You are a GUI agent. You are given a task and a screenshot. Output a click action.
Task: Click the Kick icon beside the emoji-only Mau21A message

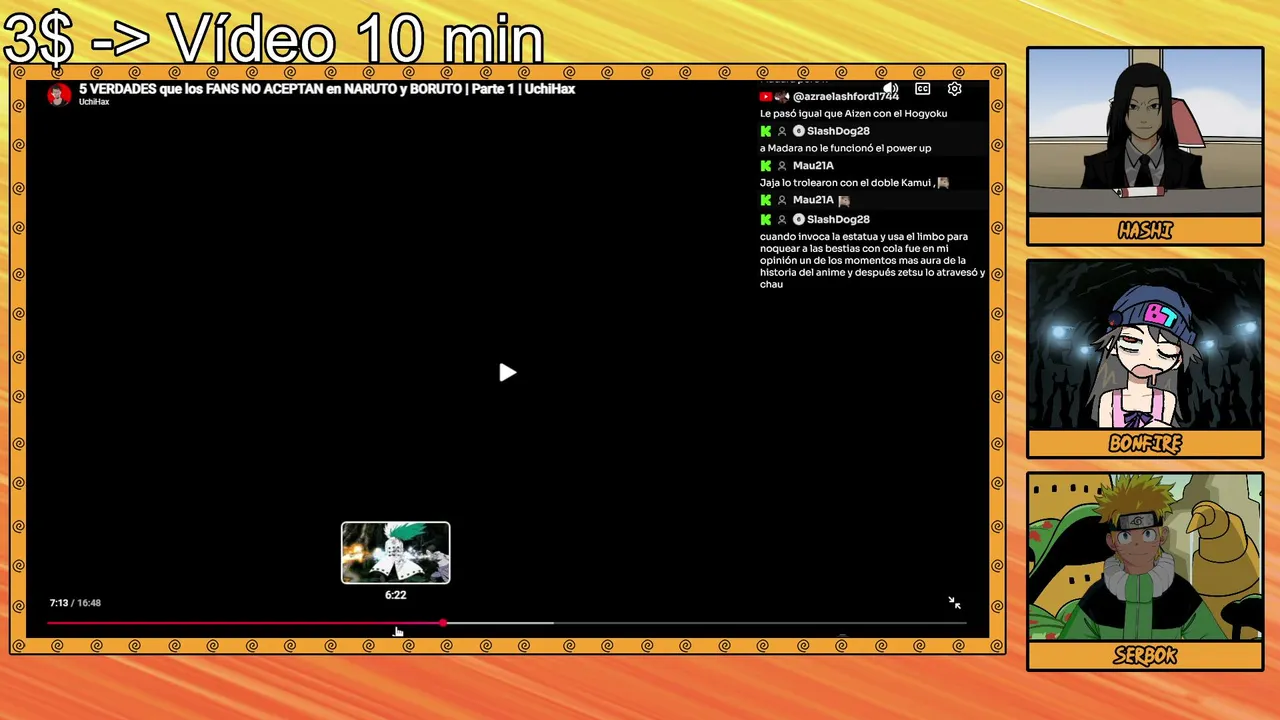coord(766,200)
